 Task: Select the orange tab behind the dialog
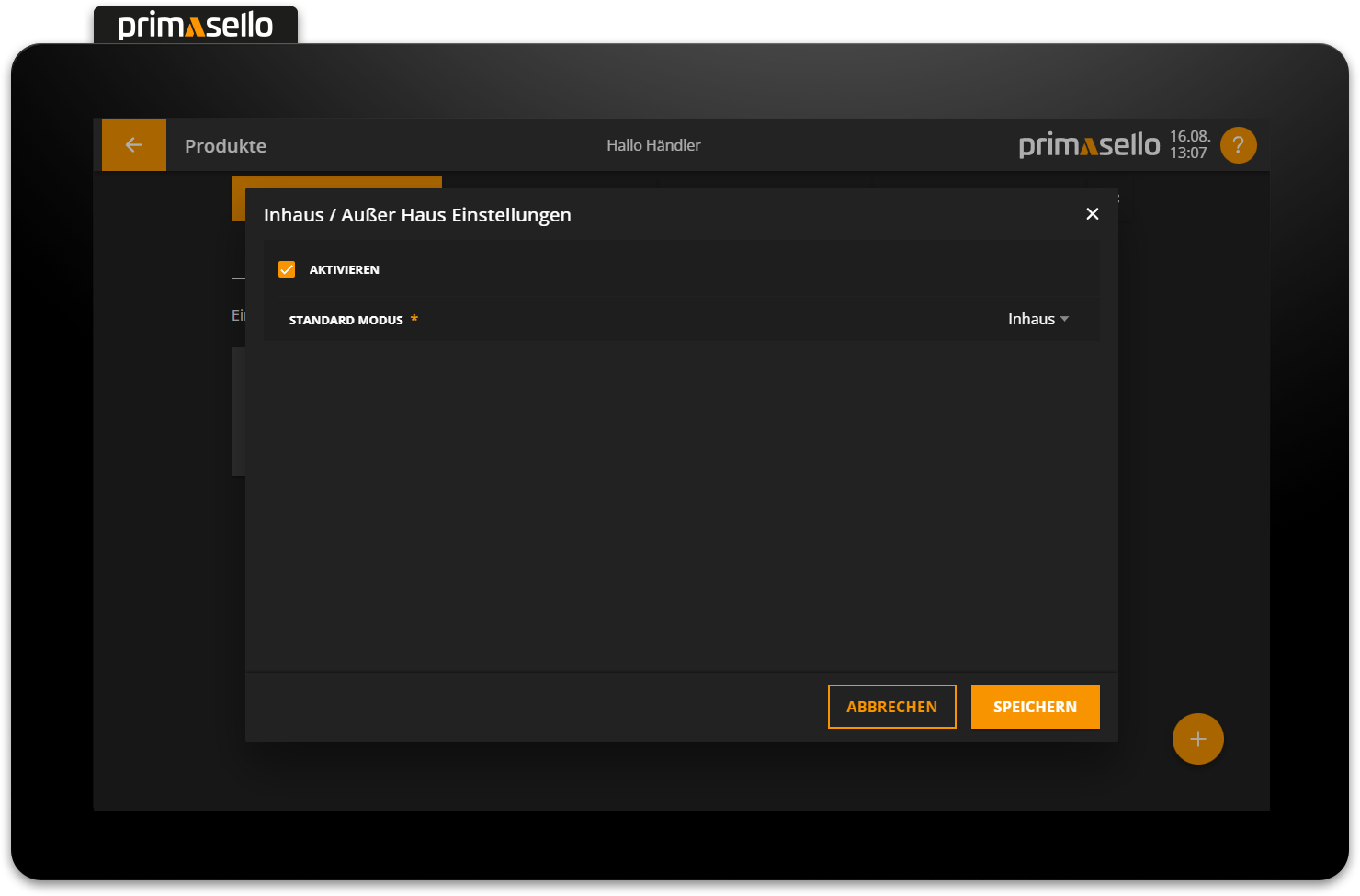[336, 183]
